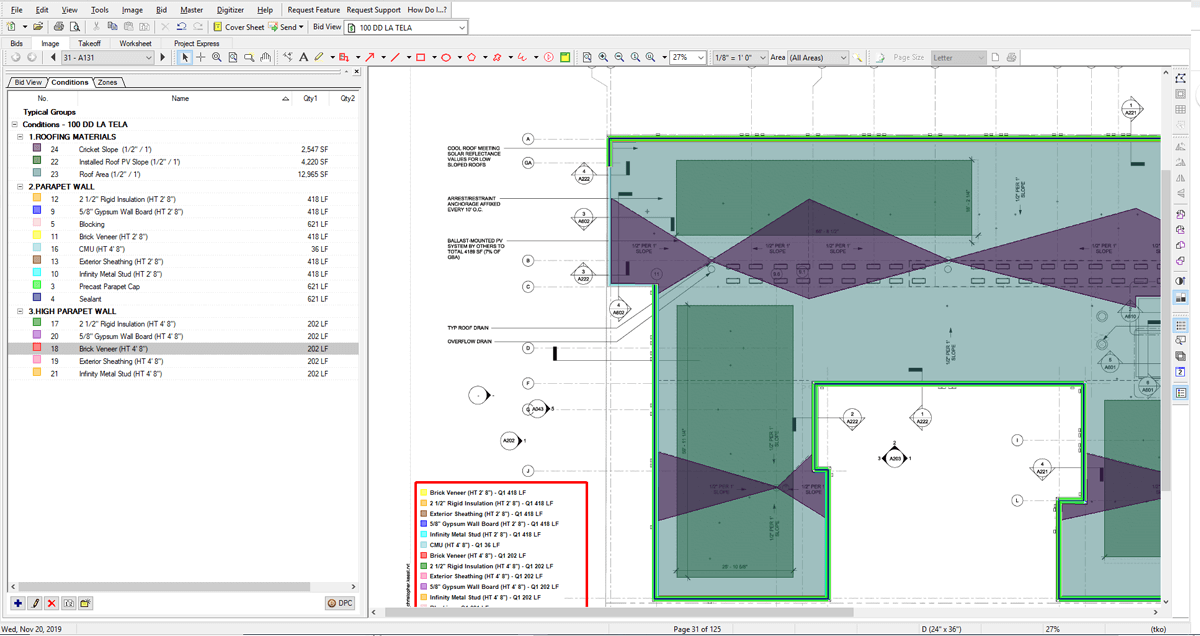
Task: Click the Cover Sheet button
Action: tap(238, 28)
